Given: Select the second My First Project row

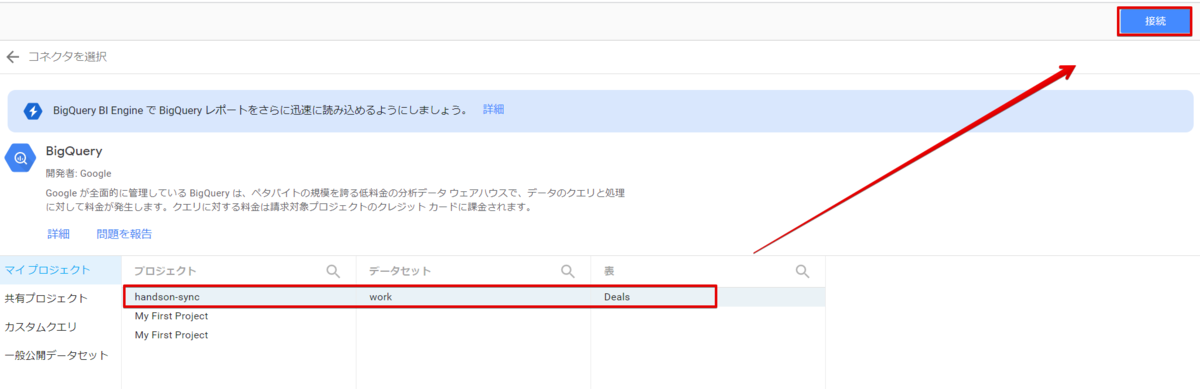Looking at the screenshot, I should pyautogui.click(x=239, y=335).
